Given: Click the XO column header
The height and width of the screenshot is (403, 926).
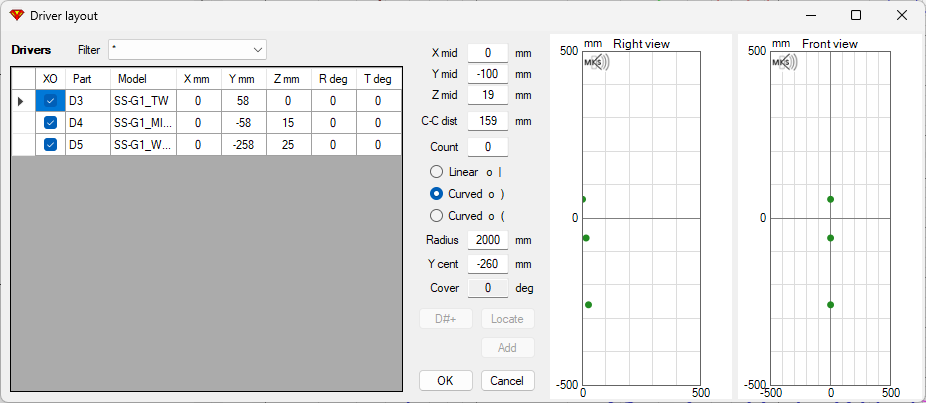Looking at the screenshot, I should pos(51,79).
